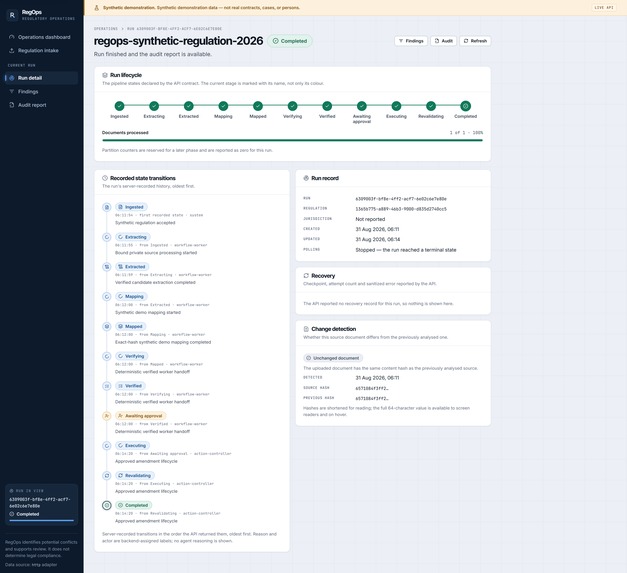
Task: Click the previous hash value
Action: (x=372, y=398)
